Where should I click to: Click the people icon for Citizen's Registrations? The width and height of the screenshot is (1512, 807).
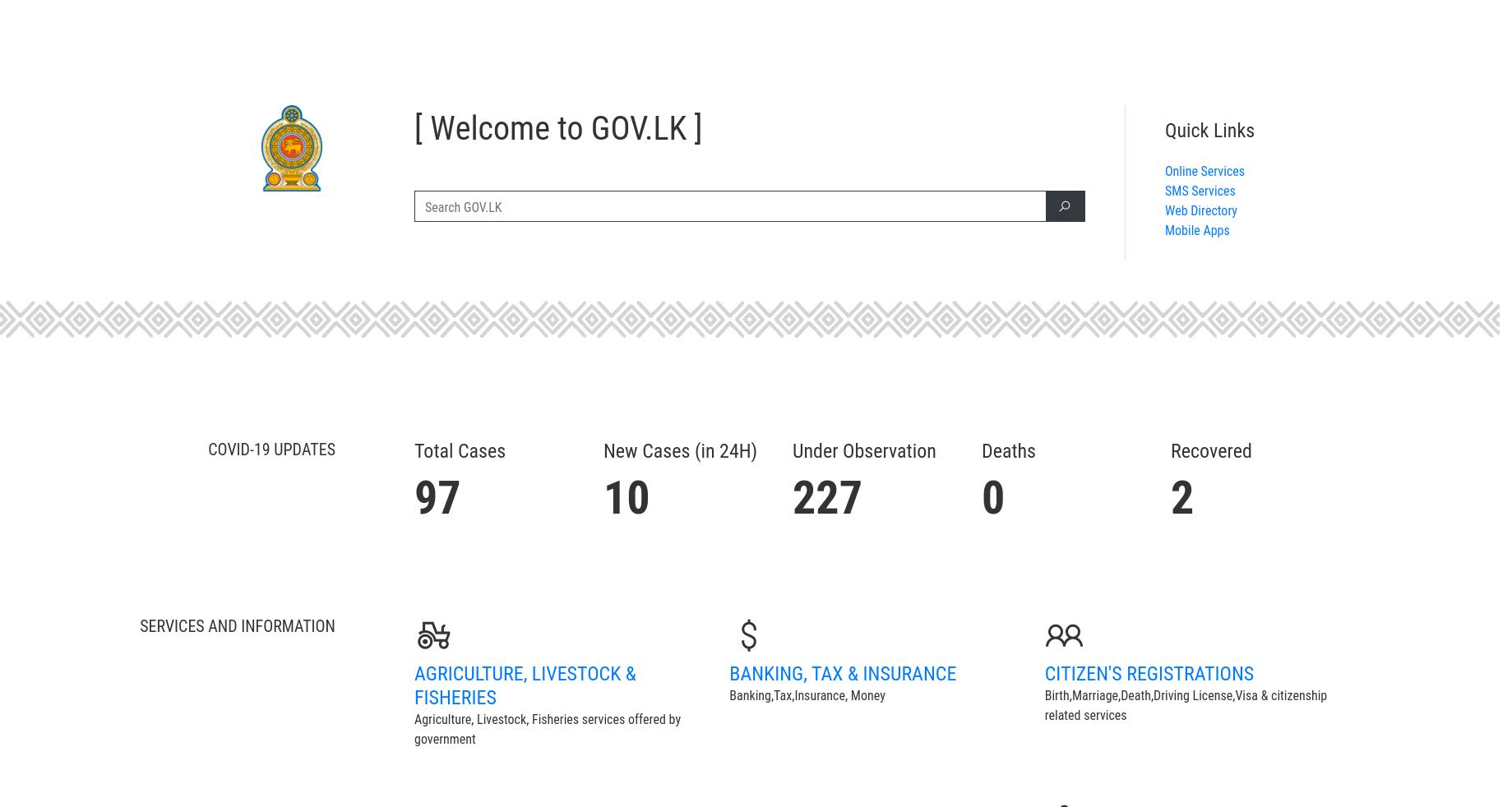tap(1064, 635)
